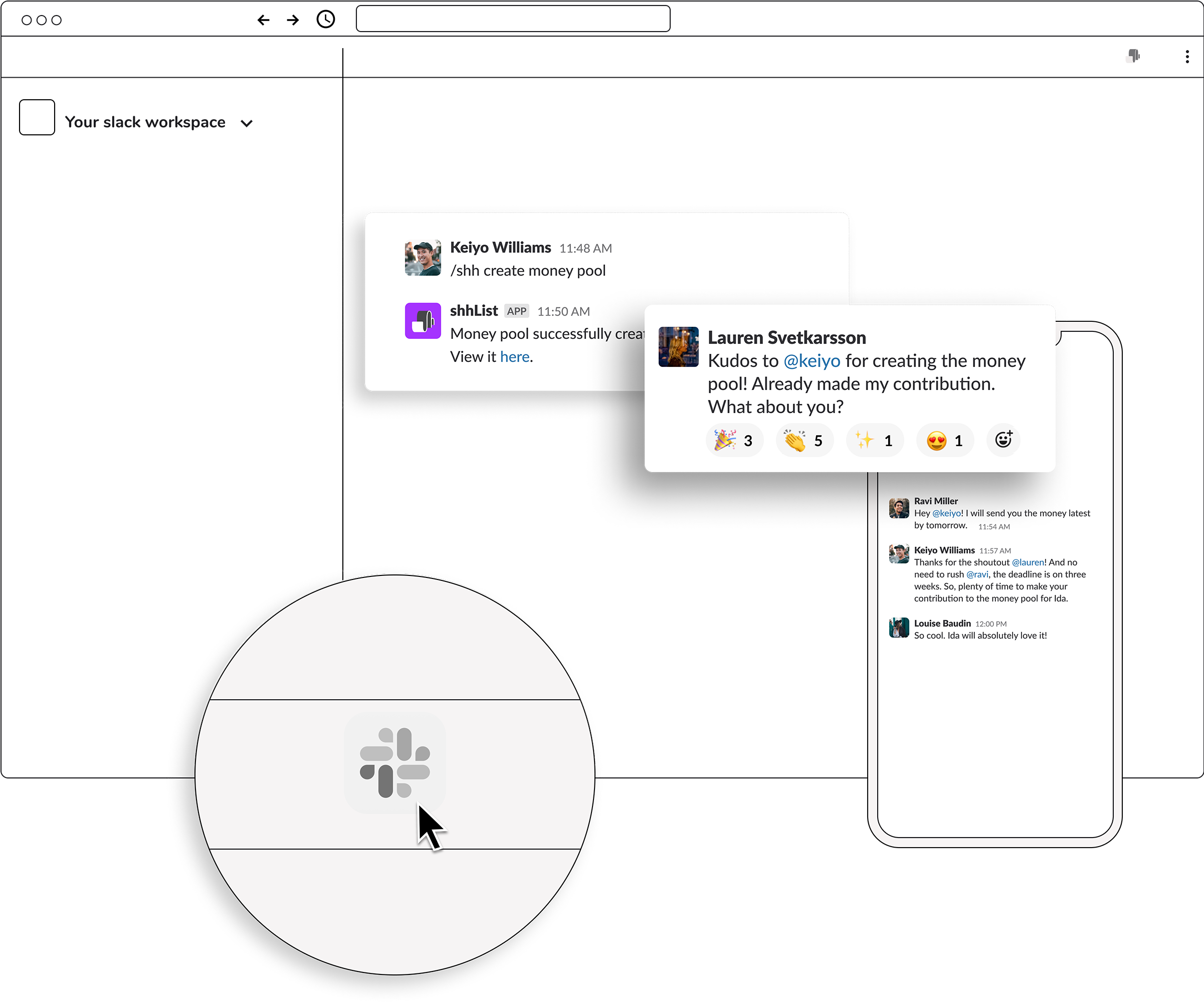Open the three-dot browser menu

pos(1187,56)
